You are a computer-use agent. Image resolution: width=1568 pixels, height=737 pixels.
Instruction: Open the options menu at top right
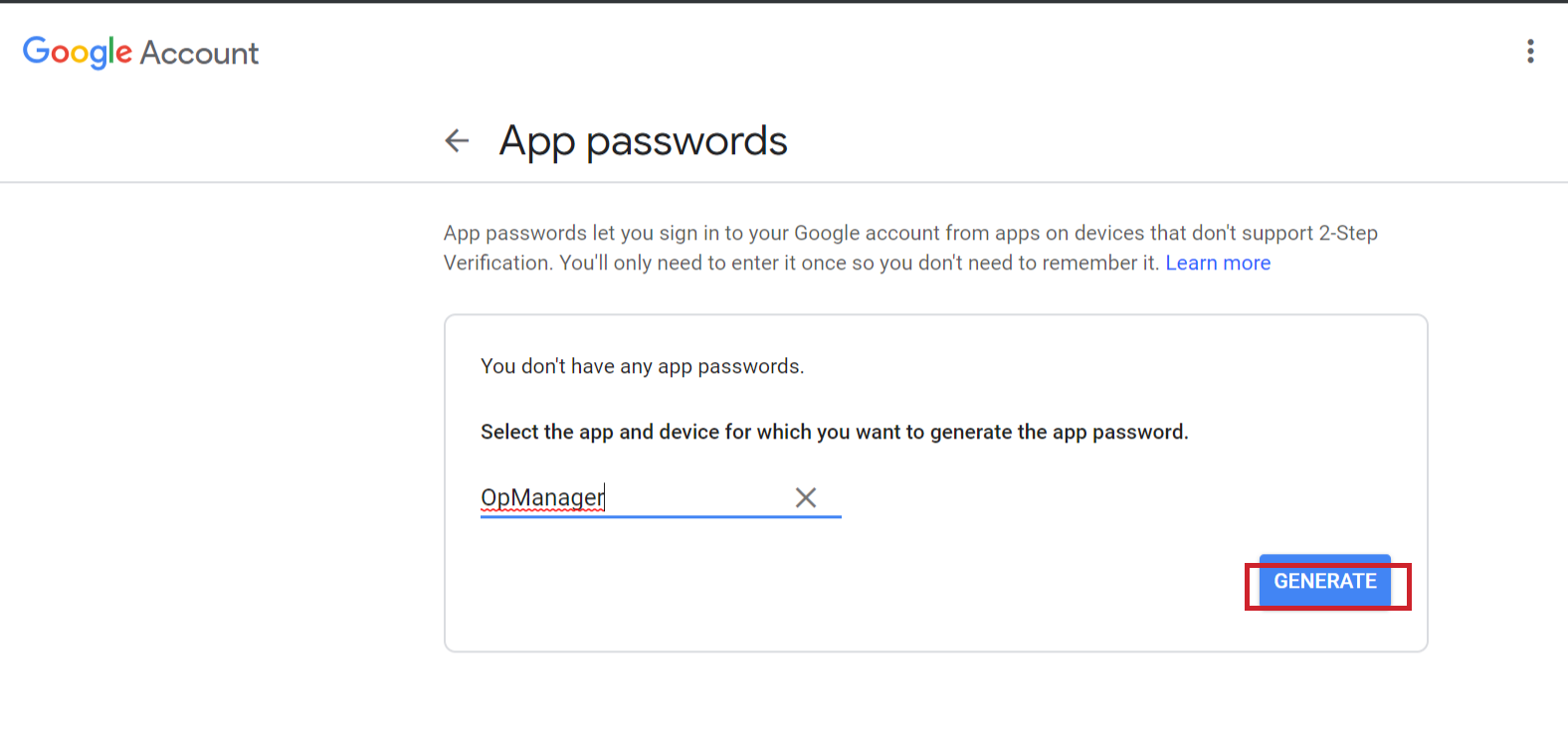[1529, 52]
